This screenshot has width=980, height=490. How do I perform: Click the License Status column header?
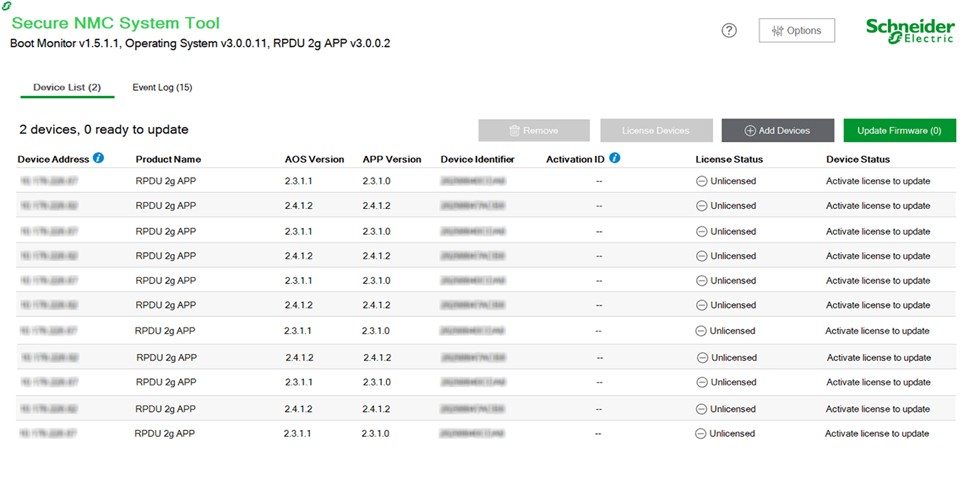click(x=729, y=159)
